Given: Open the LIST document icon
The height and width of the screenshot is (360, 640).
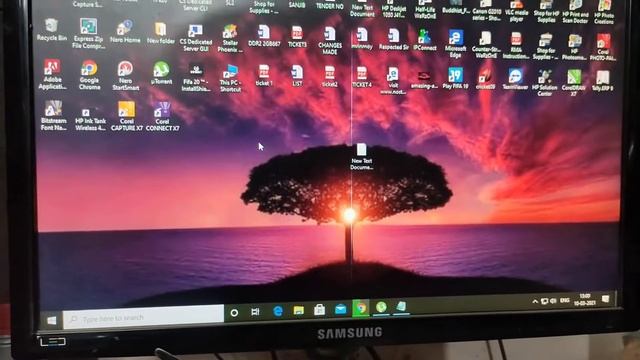Looking at the screenshot, I should [x=297, y=76].
